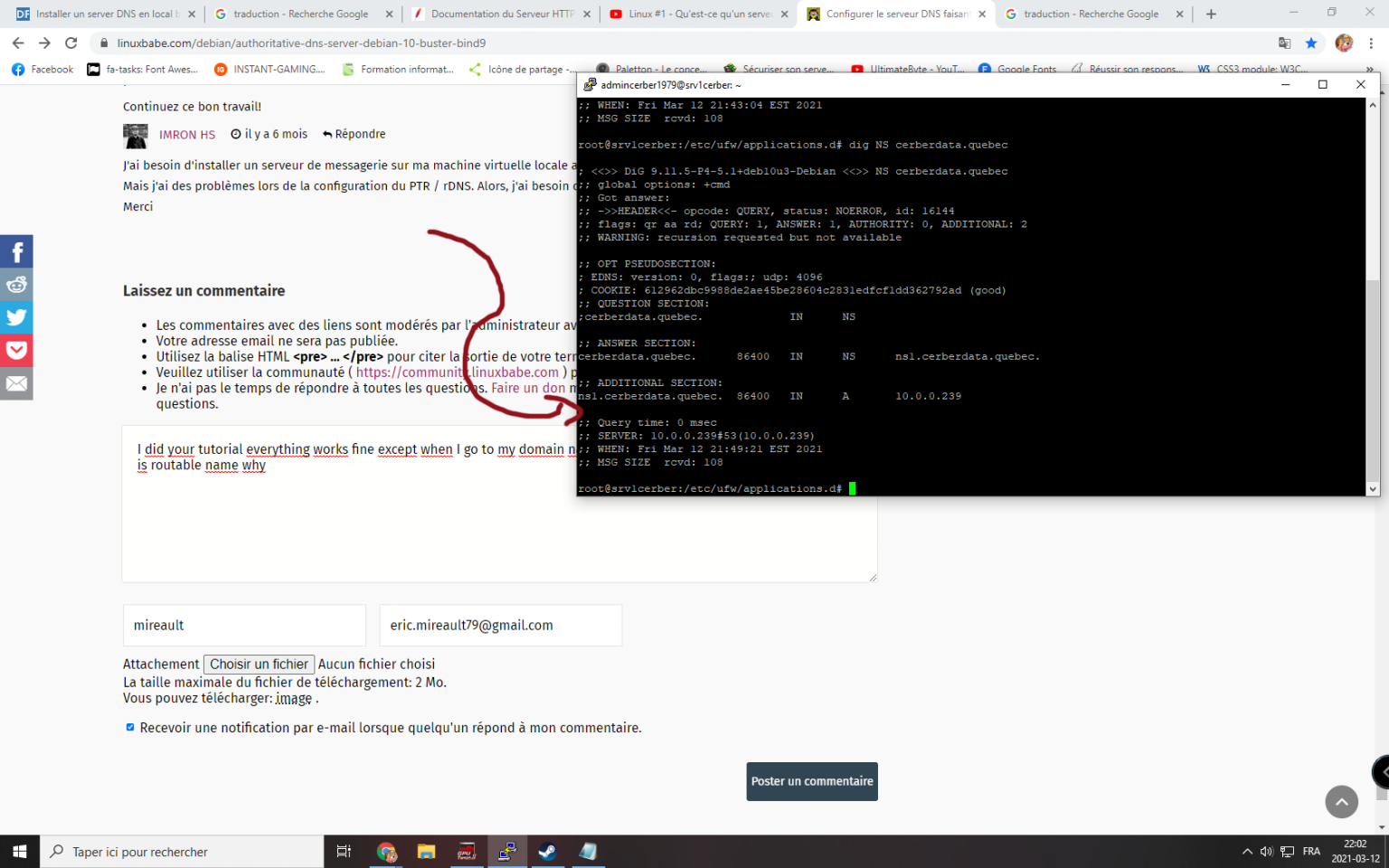Save article to Pocket via sidebar icon
The width and height of the screenshot is (1389, 868).
click(16, 350)
